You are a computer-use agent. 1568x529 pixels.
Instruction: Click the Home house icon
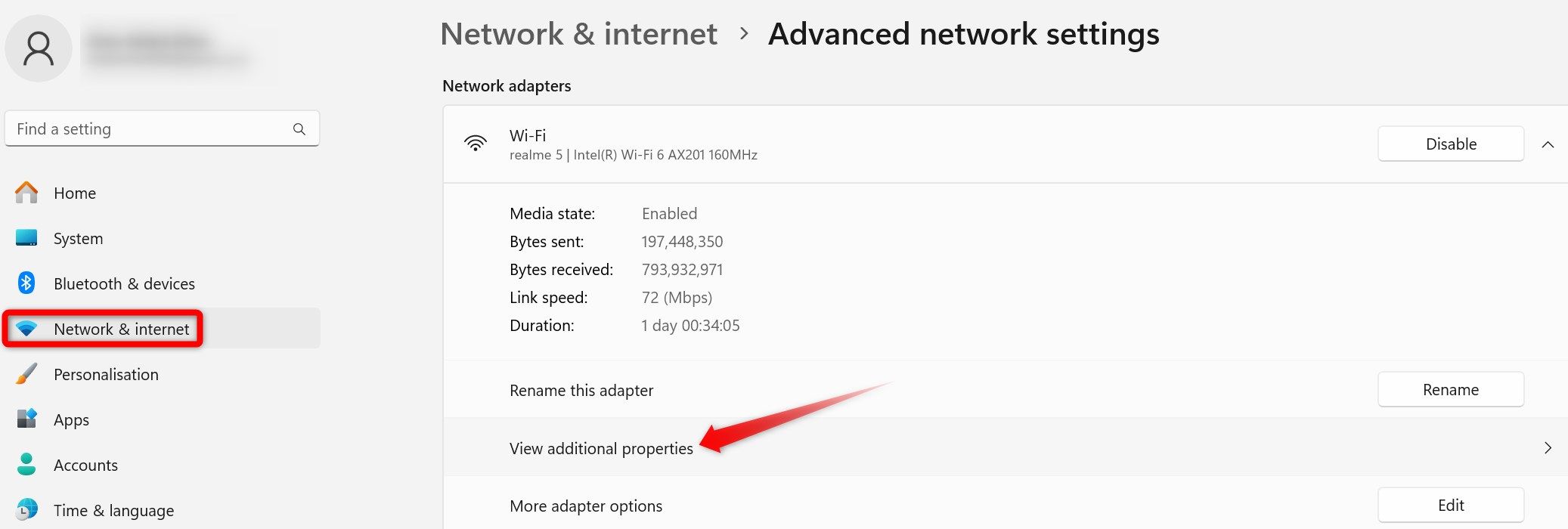coord(26,193)
